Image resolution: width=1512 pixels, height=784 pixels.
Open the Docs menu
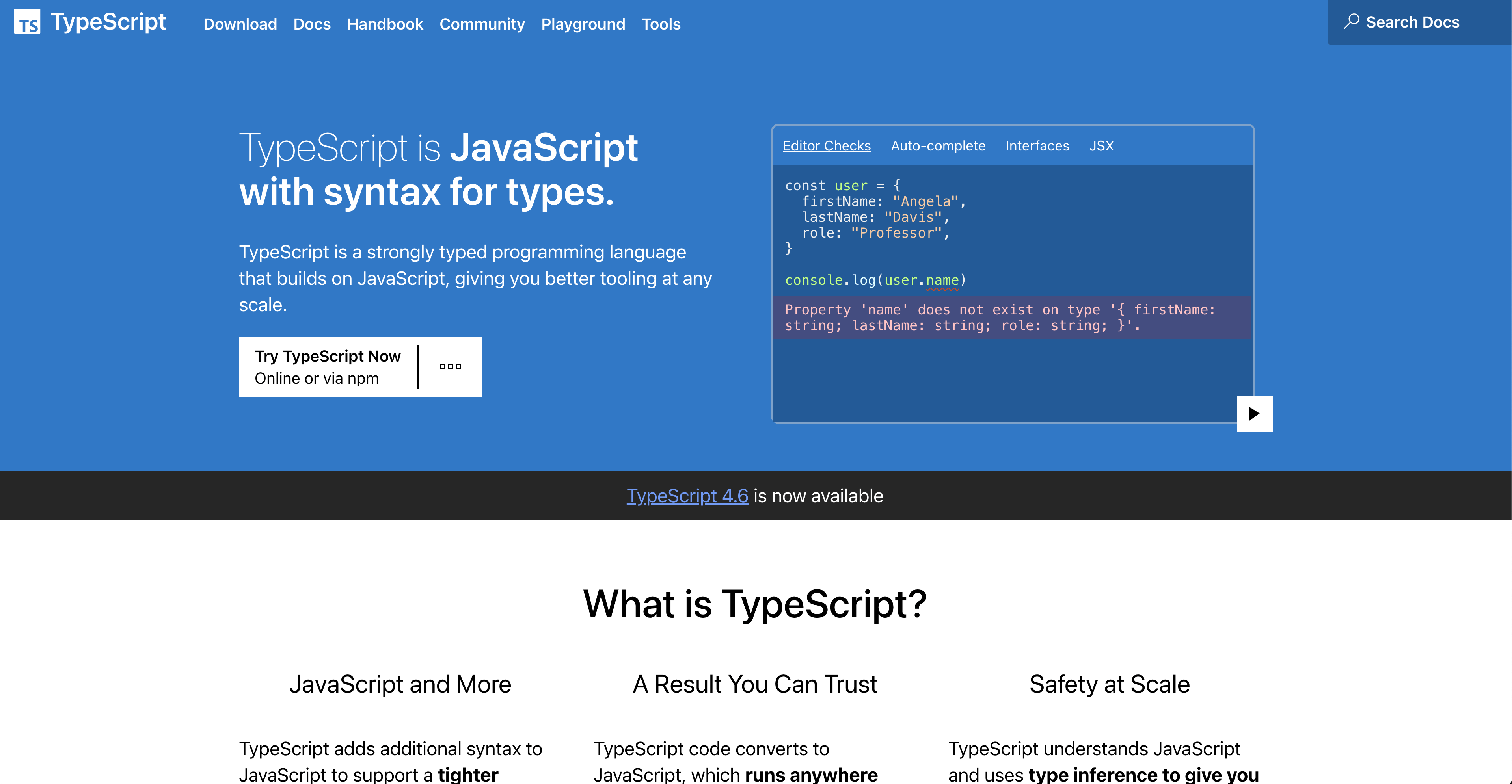click(x=312, y=24)
